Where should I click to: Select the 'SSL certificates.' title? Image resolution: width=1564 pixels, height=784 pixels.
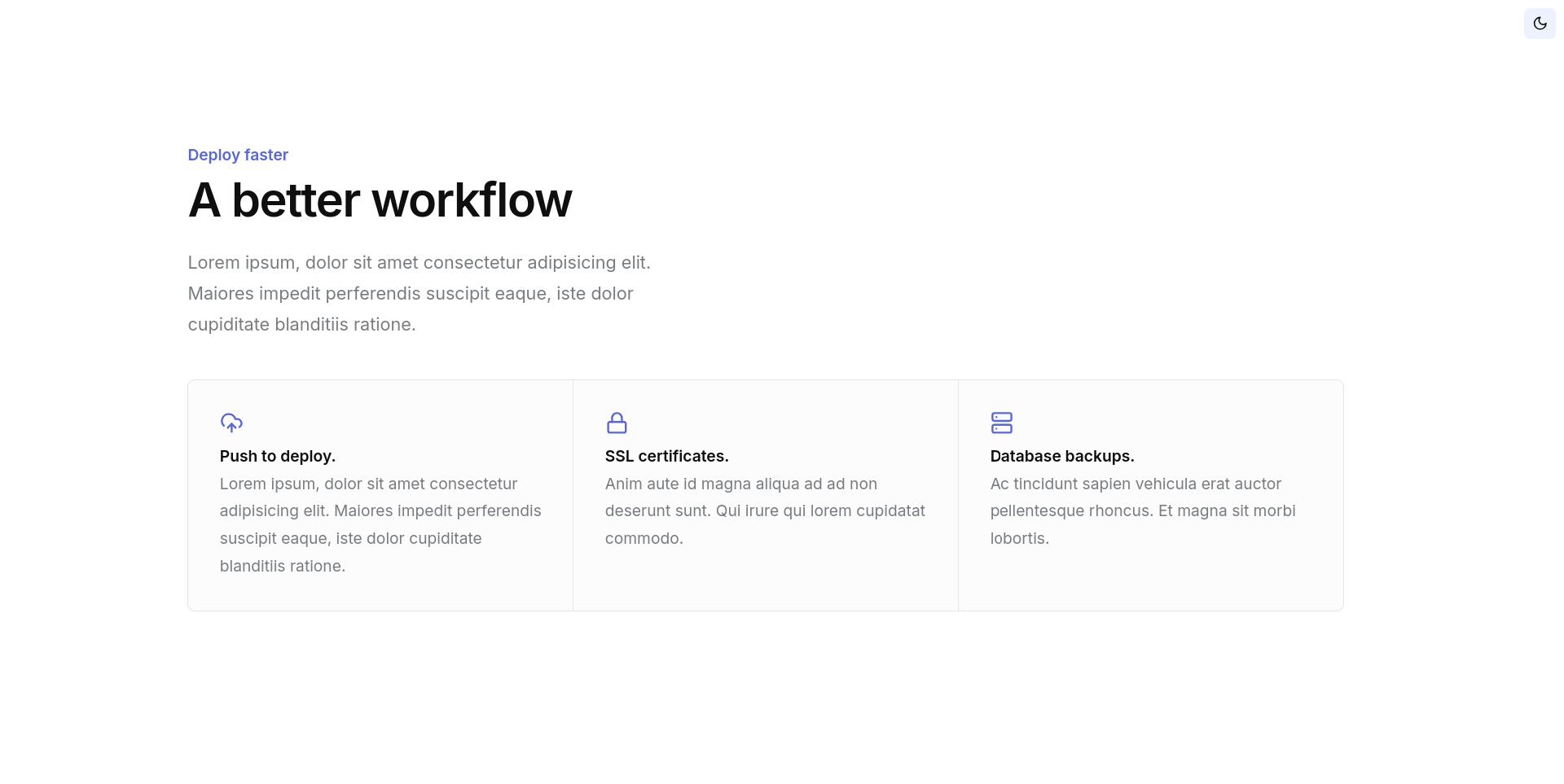click(666, 456)
